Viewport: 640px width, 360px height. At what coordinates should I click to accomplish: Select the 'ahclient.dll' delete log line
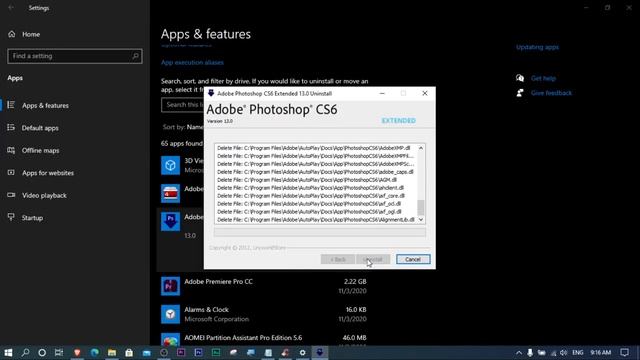click(310, 188)
